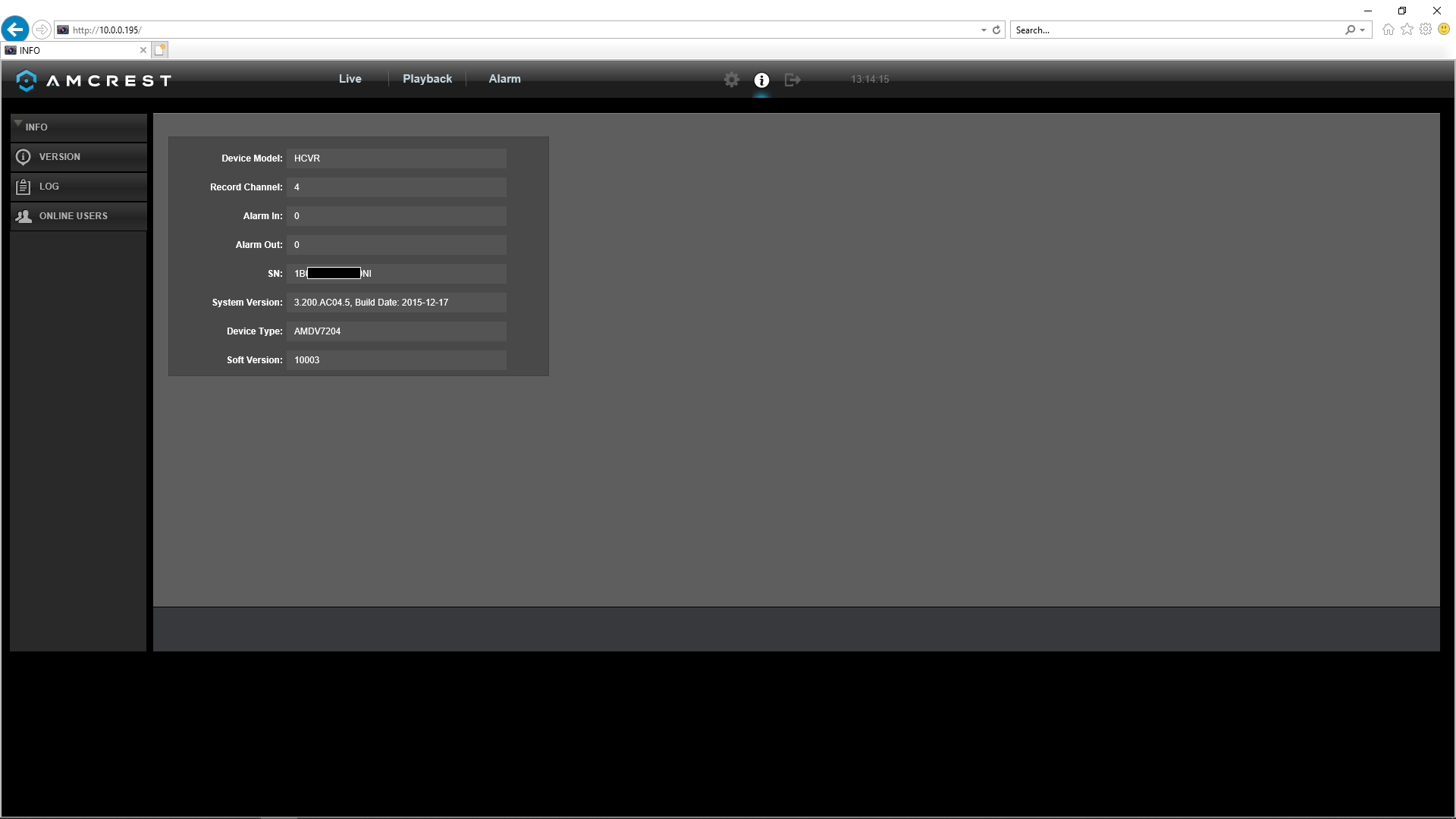Switch to the Playback tab

coord(427,79)
